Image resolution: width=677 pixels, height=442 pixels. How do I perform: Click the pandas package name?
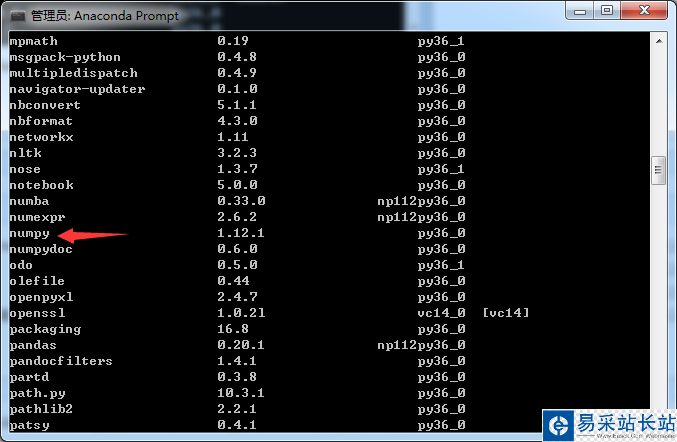33,345
